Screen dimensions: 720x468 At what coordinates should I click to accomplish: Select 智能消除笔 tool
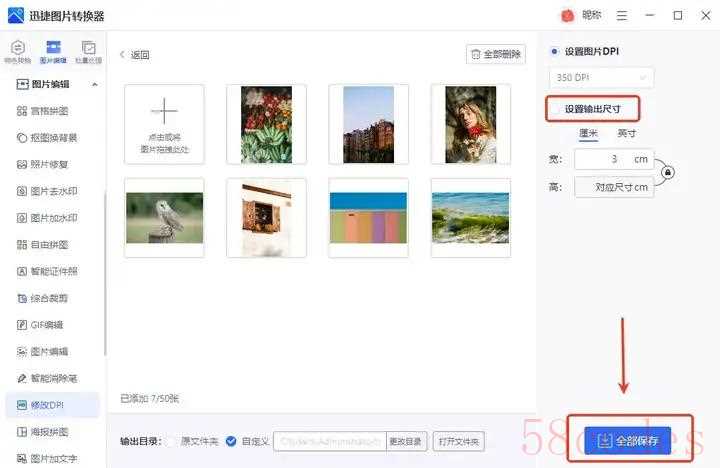coord(47,378)
